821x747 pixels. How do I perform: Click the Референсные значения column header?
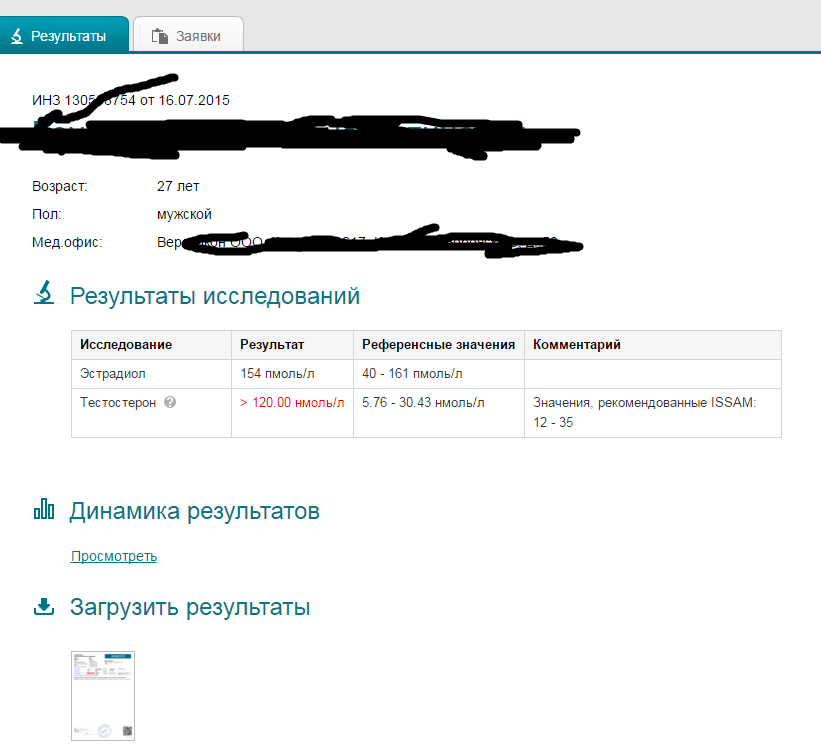coord(438,344)
